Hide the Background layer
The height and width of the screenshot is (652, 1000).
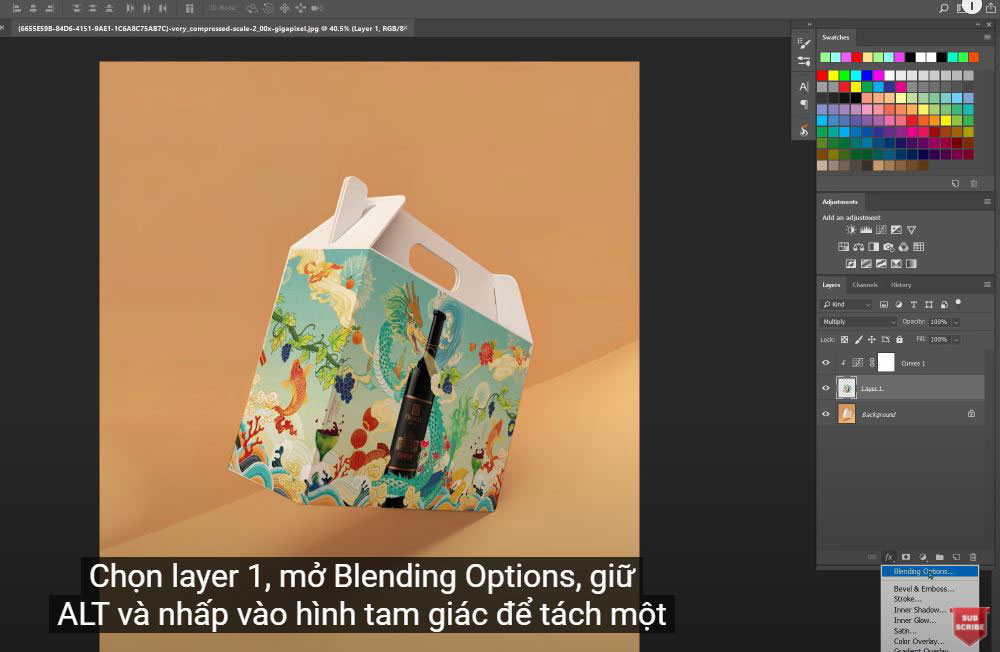pyautogui.click(x=826, y=414)
